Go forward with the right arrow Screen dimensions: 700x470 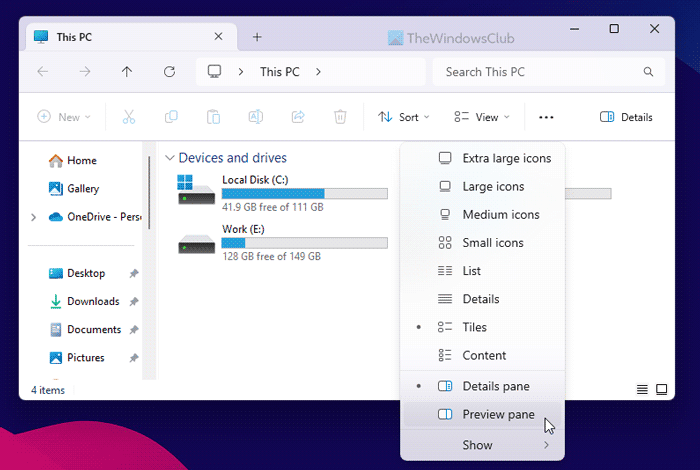(85, 71)
